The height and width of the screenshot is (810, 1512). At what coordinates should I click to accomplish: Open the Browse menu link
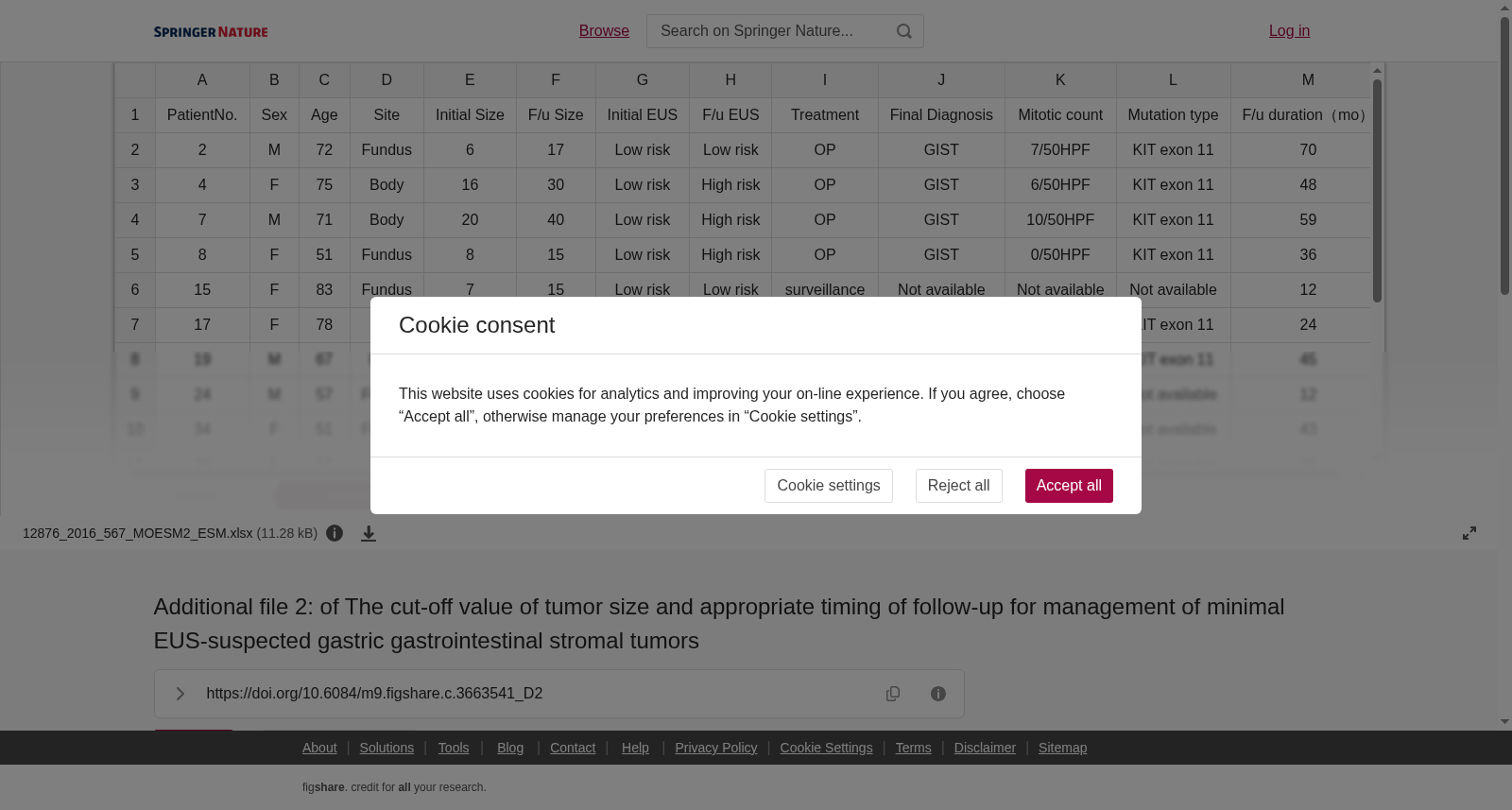[x=604, y=31]
